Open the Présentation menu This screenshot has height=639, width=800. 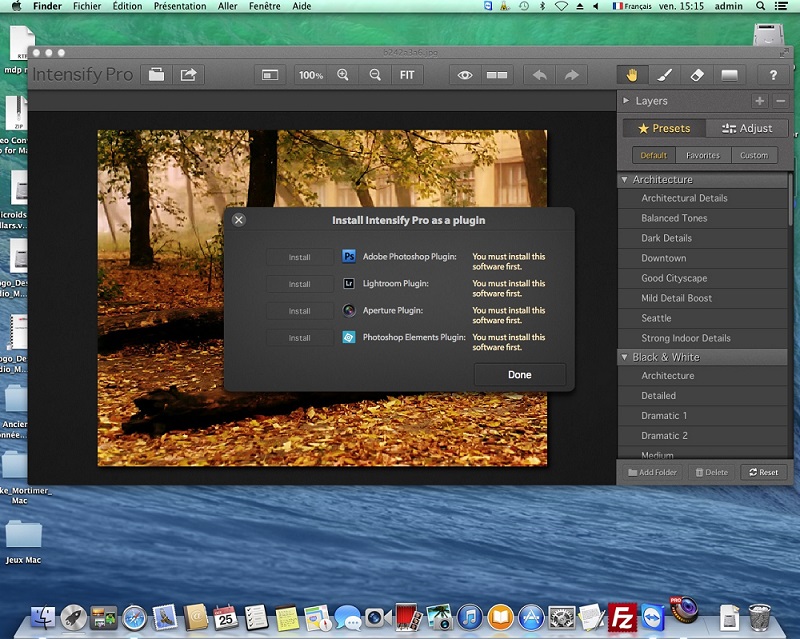click(x=180, y=6)
